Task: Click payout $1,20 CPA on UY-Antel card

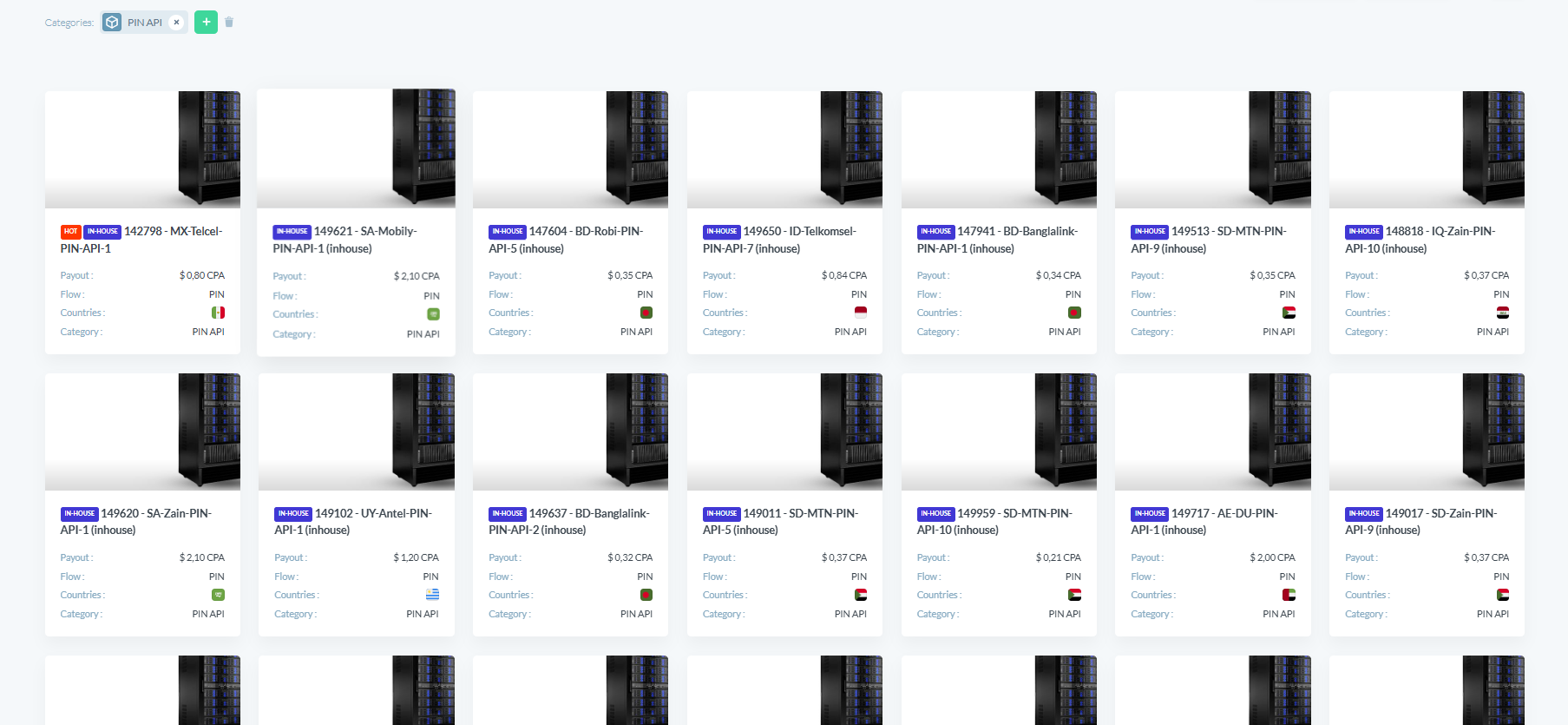Action: (417, 557)
